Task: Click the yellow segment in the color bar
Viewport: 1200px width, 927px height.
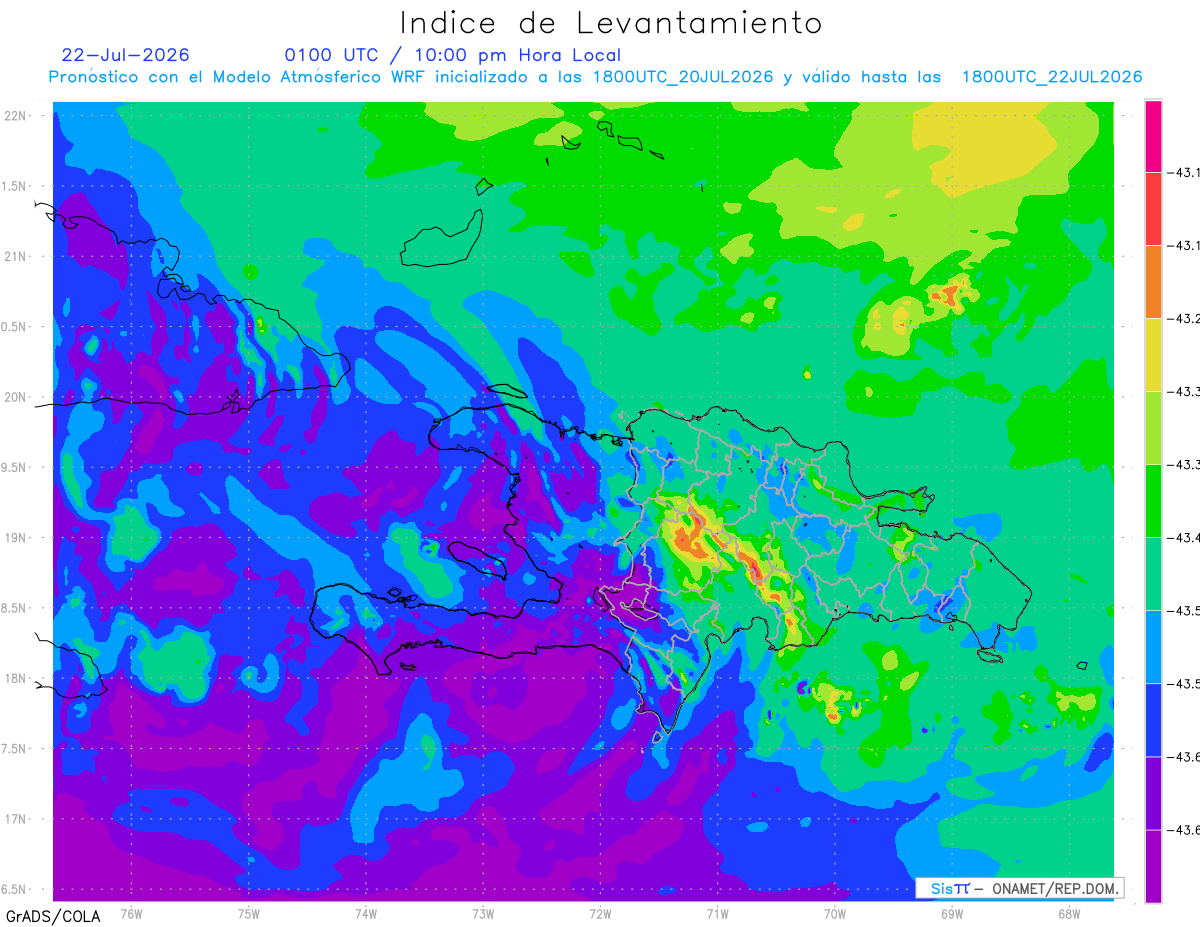Action: click(1153, 355)
